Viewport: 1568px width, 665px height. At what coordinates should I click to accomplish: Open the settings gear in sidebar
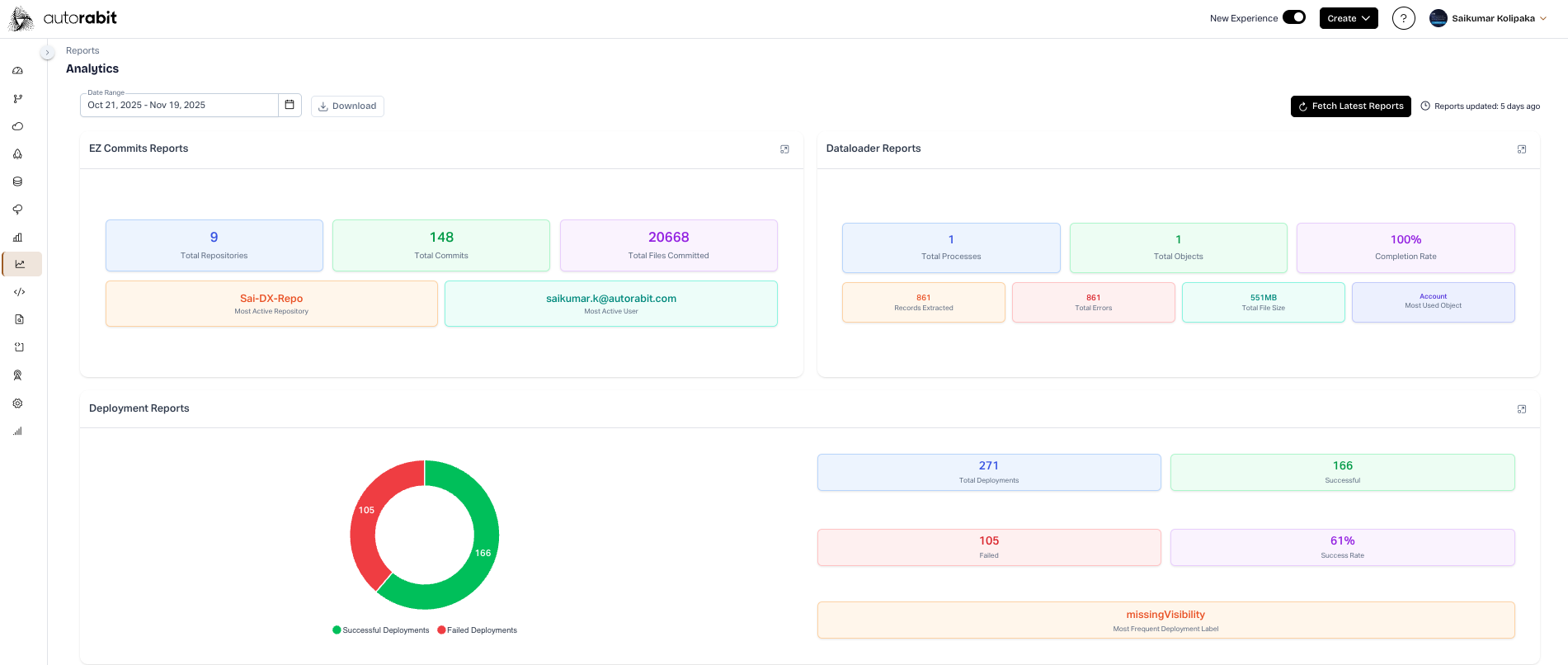[x=17, y=403]
